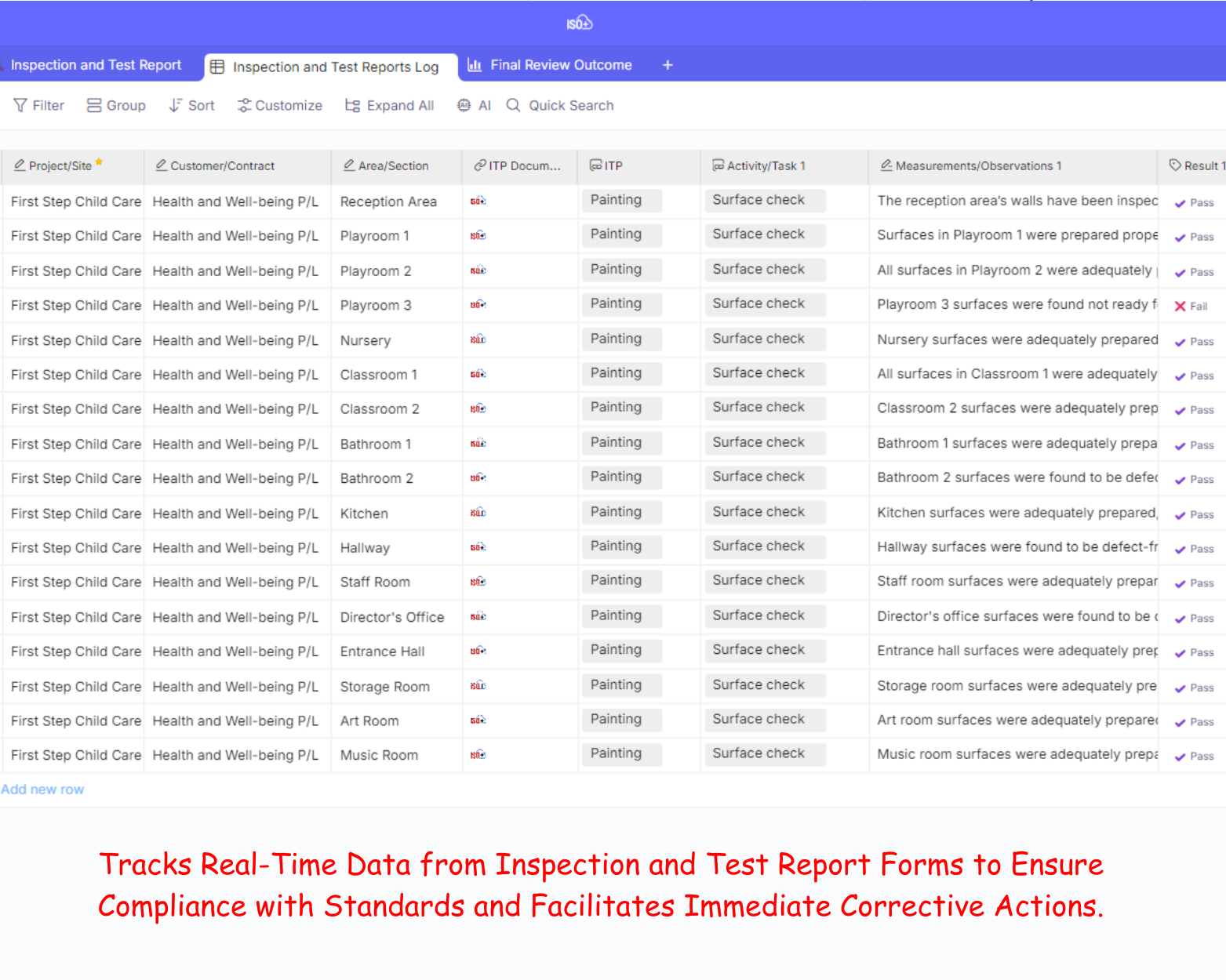Click the Filter funnel icon
Viewport: 1226px width, 980px height.
[x=20, y=106]
